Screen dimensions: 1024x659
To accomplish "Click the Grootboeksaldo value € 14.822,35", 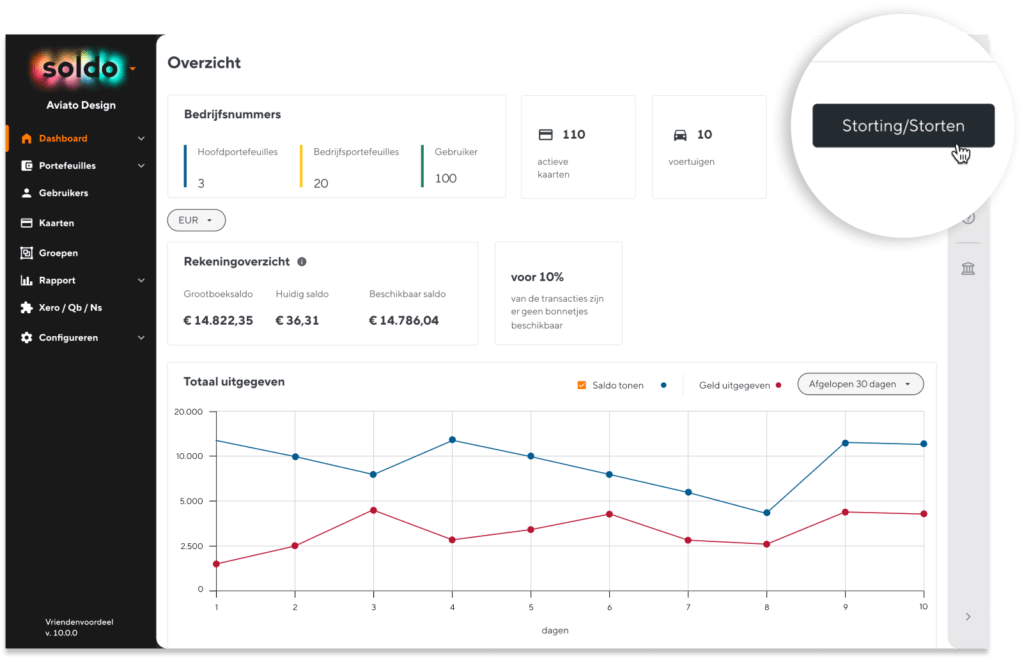I will pyautogui.click(x=218, y=321).
